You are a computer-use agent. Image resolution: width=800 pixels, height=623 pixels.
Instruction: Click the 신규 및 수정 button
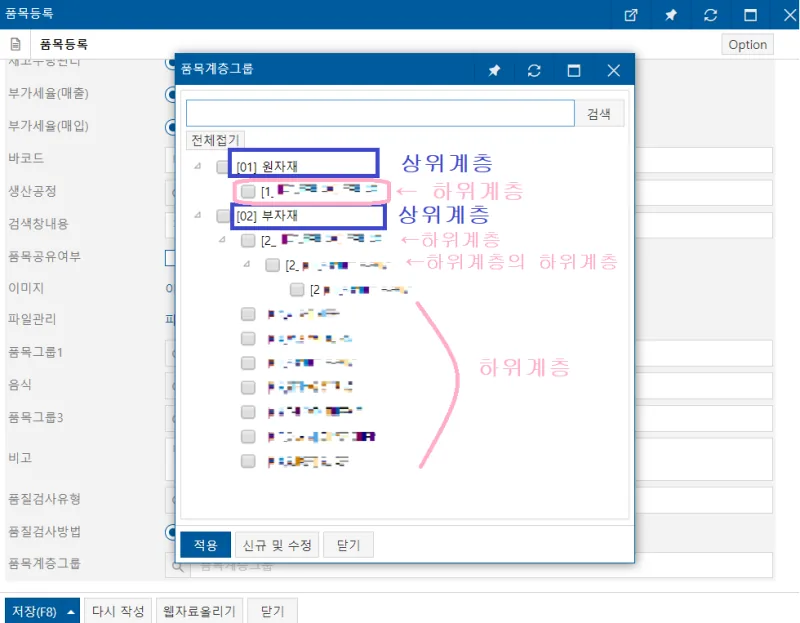[277, 545]
